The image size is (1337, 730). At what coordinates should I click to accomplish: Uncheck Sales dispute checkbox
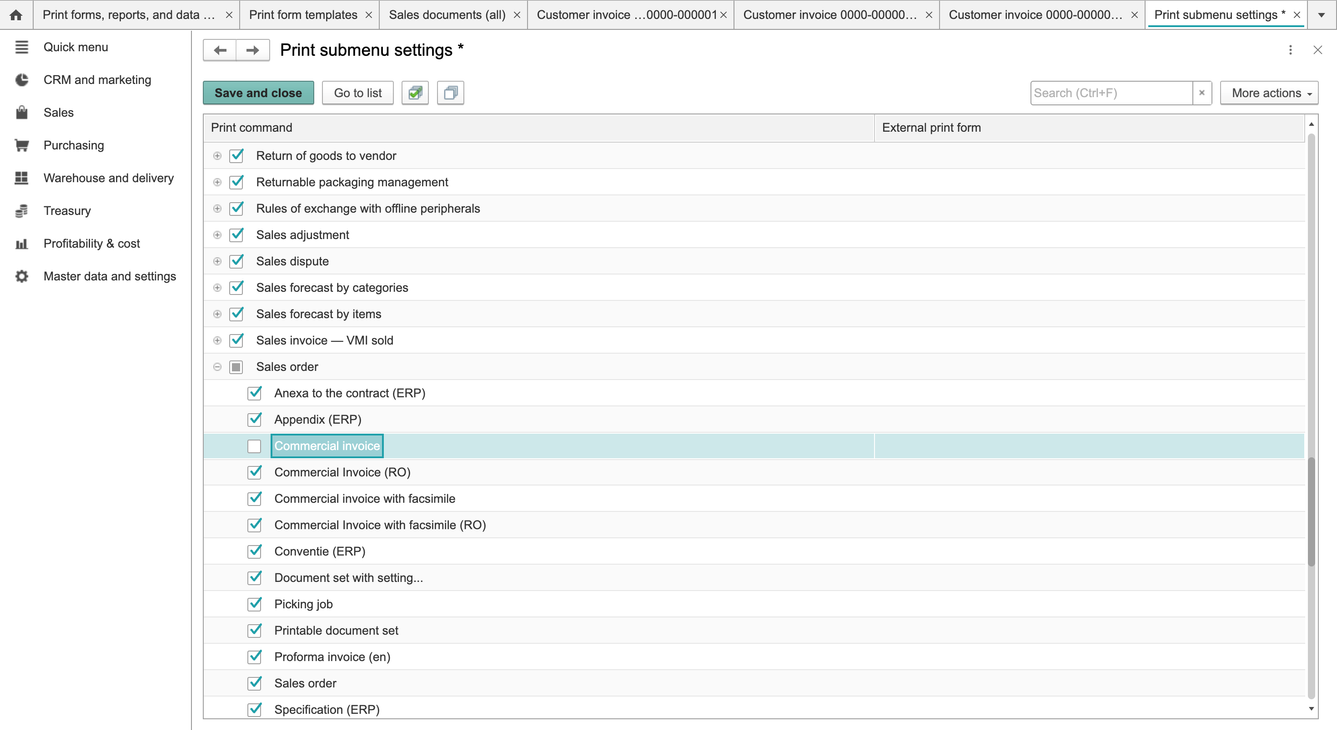coord(237,261)
